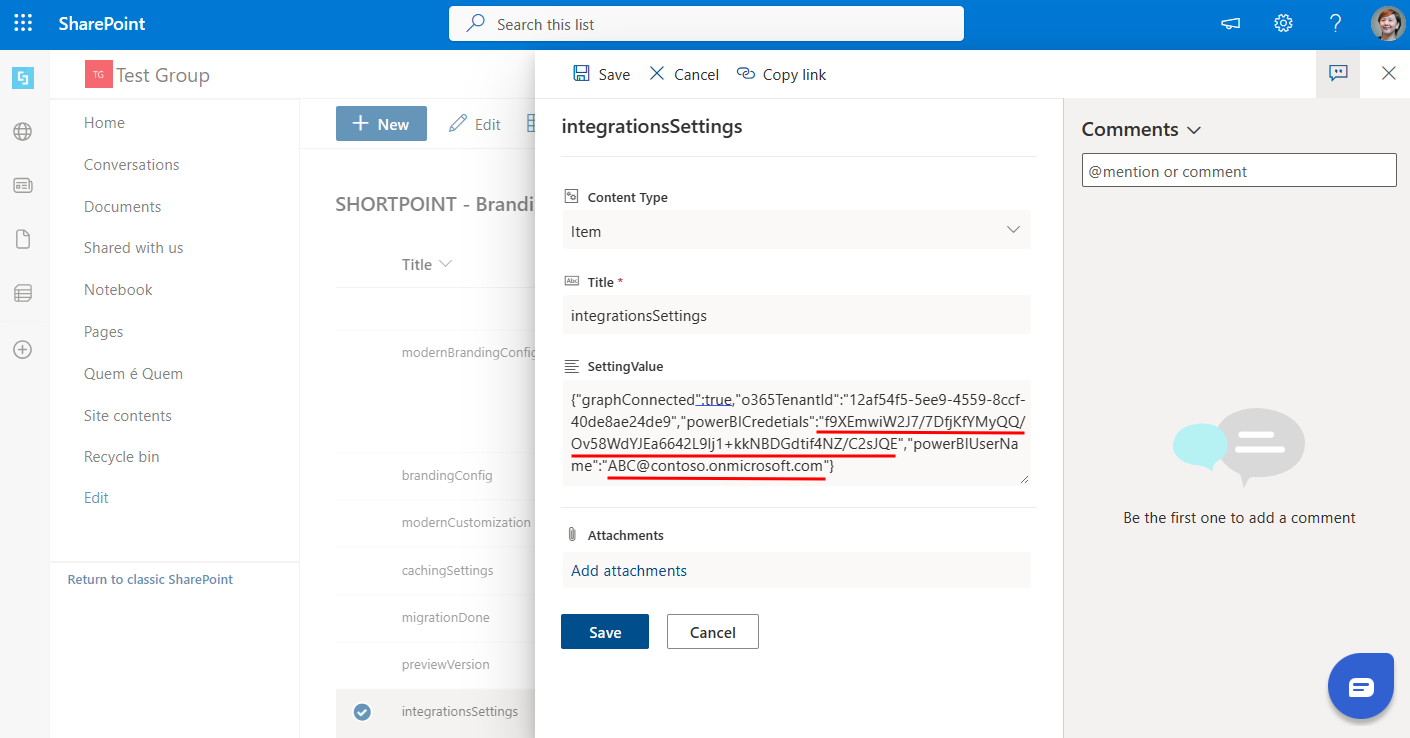Open Shared with us
The height and width of the screenshot is (738, 1410).
(x=134, y=248)
